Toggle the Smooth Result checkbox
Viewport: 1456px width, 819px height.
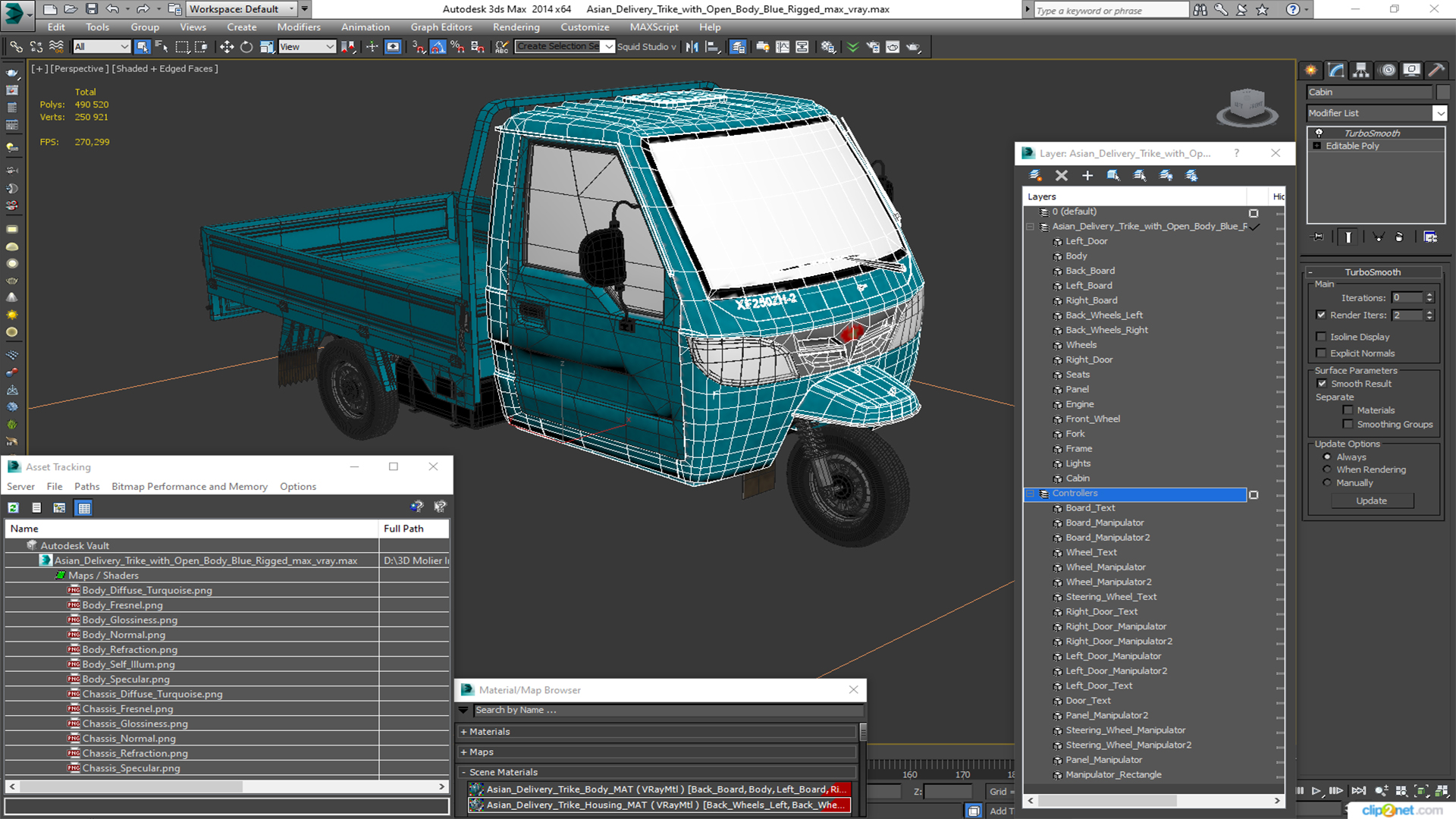pyautogui.click(x=1322, y=384)
